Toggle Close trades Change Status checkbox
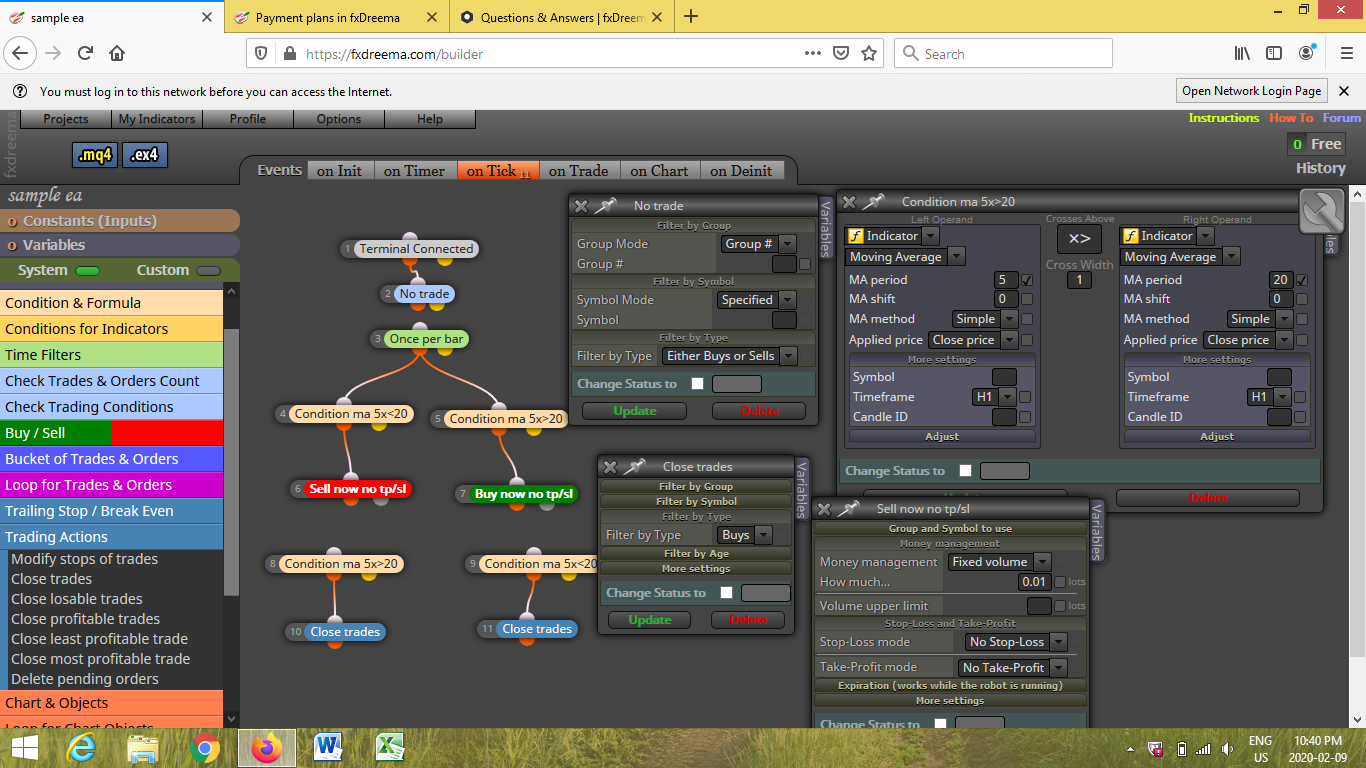1366x768 pixels. (x=726, y=593)
